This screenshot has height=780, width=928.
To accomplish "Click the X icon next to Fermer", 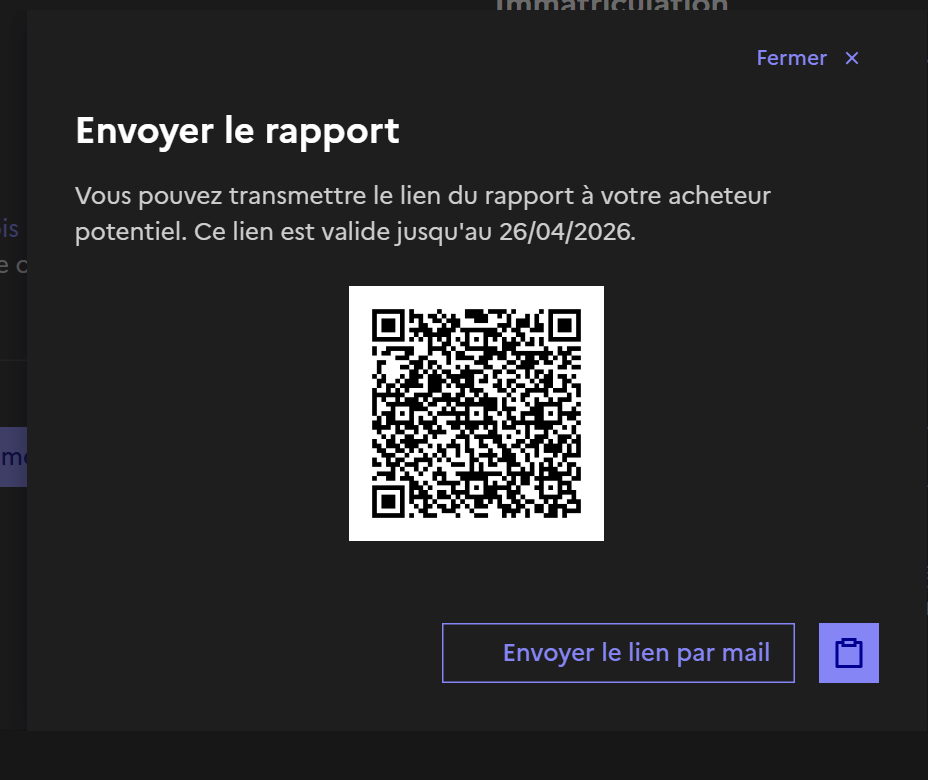I will 852,58.
